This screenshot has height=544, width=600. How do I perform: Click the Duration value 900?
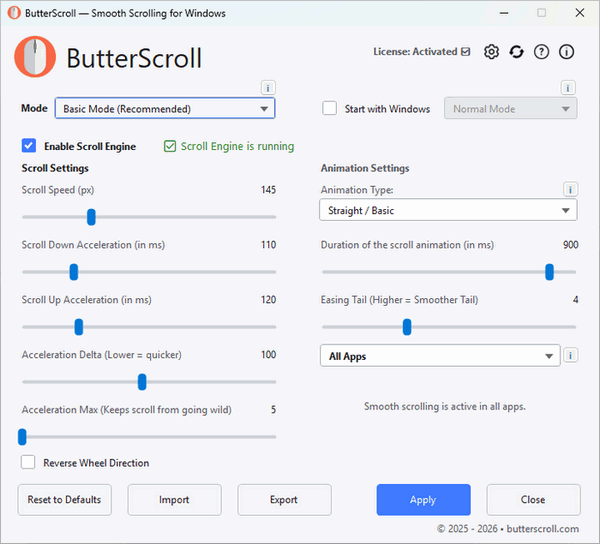click(571, 245)
